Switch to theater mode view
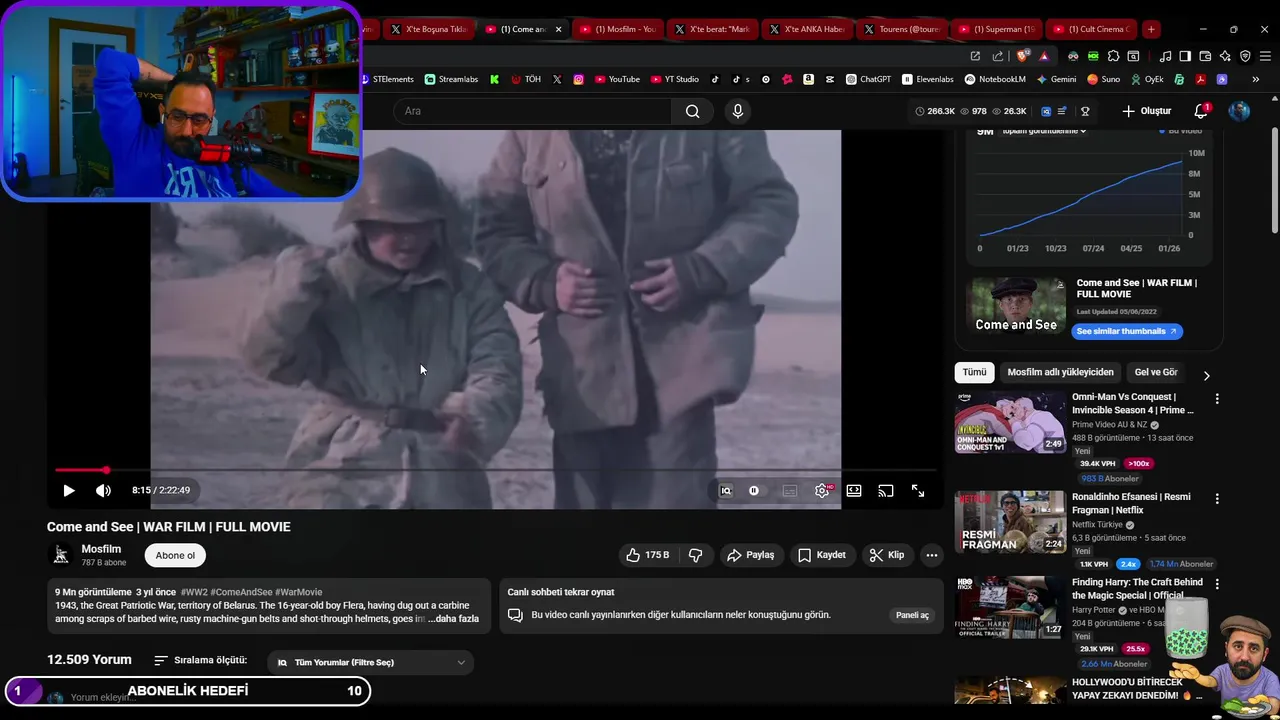 click(x=854, y=491)
